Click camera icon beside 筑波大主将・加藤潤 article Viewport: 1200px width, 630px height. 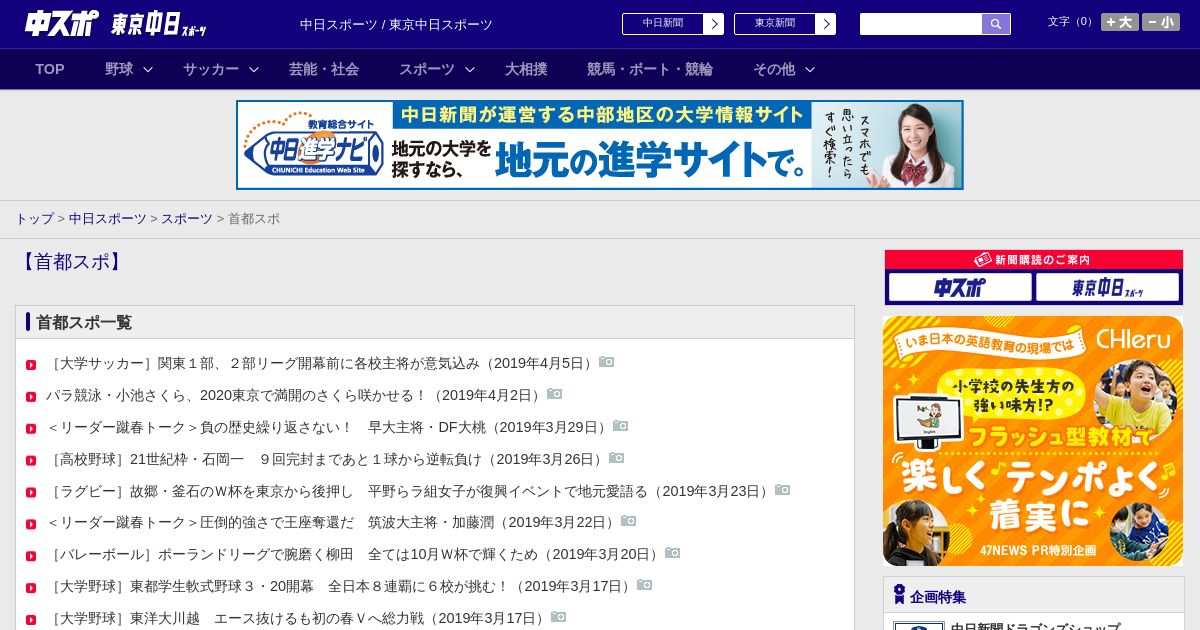coord(629,521)
